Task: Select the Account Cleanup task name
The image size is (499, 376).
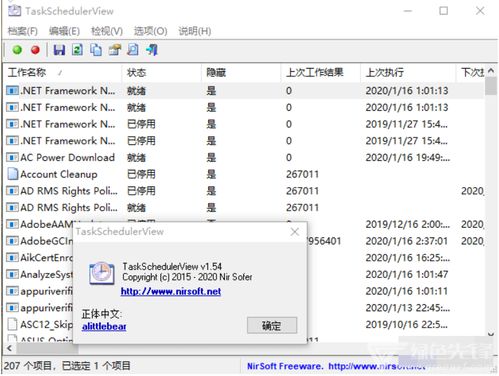Action: [x=59, y=174]
